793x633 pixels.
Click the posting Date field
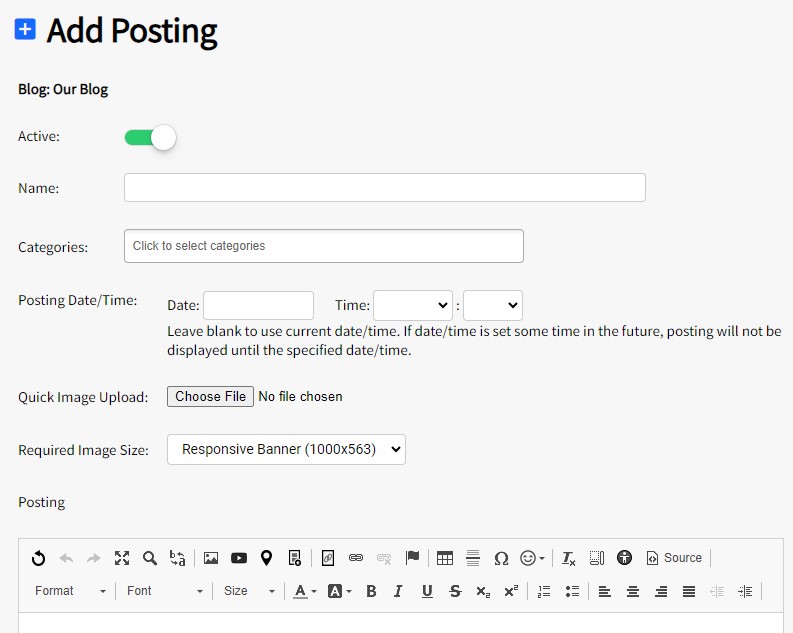[258, 305]
